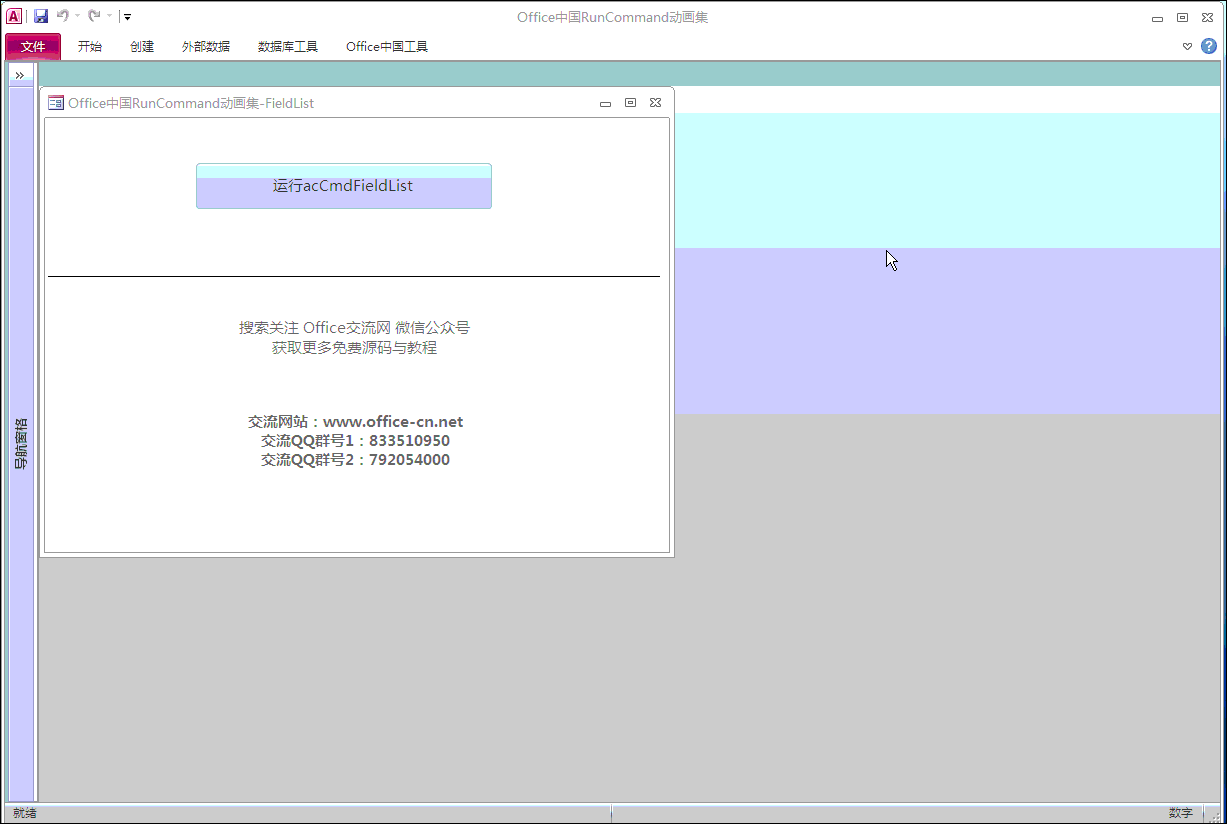Open the 外部数据 ribbon tab
The height and width of the screenshot is (824, 1227).
(206, 46)
